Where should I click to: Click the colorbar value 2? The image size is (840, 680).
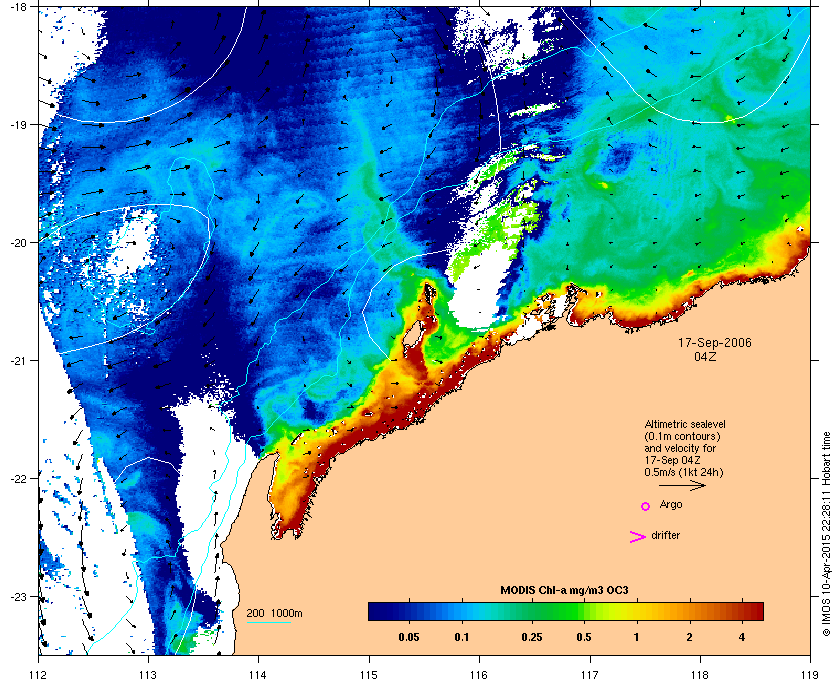[x=689, y=638]
